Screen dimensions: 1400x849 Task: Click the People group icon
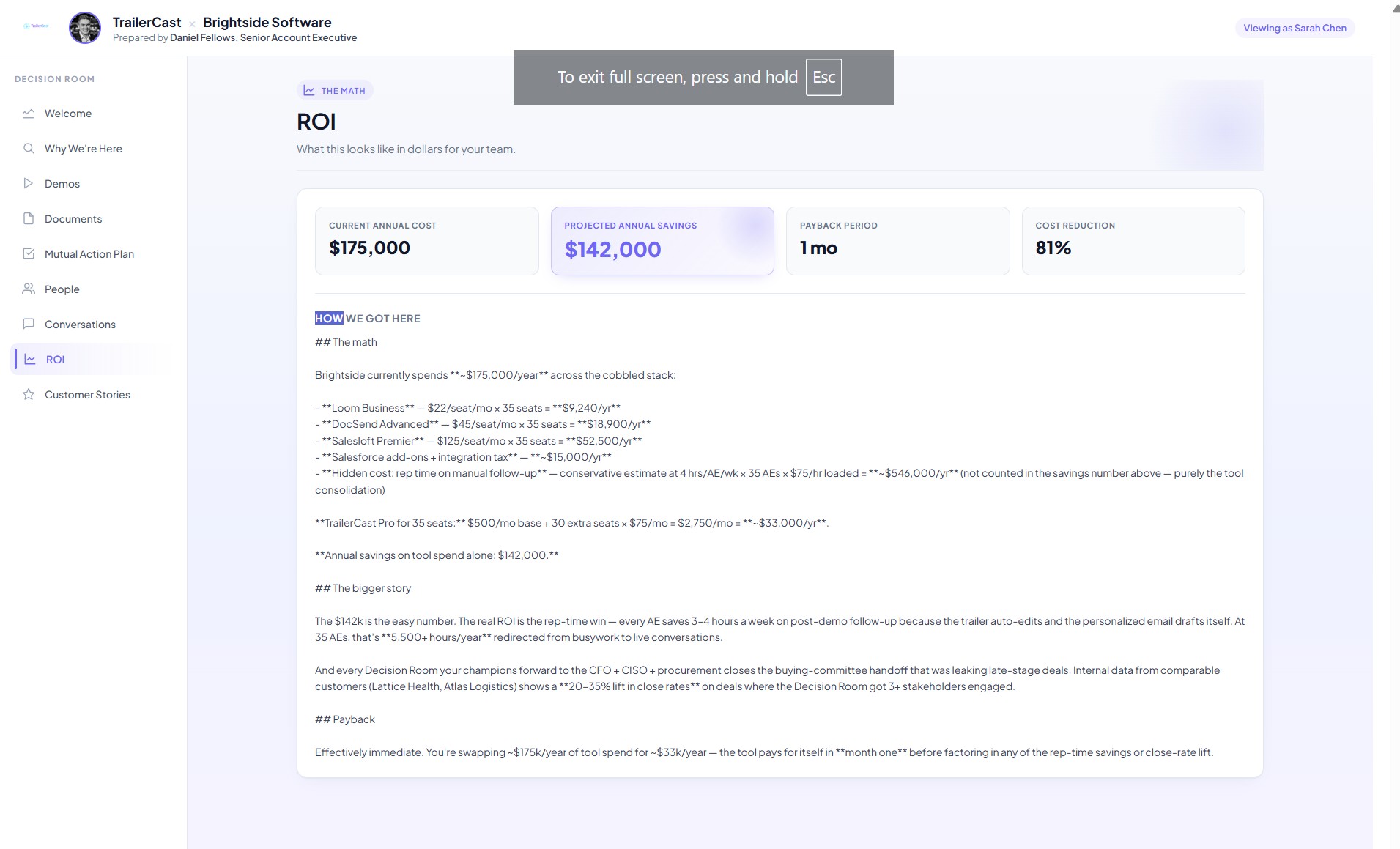(x=29, y=289)
